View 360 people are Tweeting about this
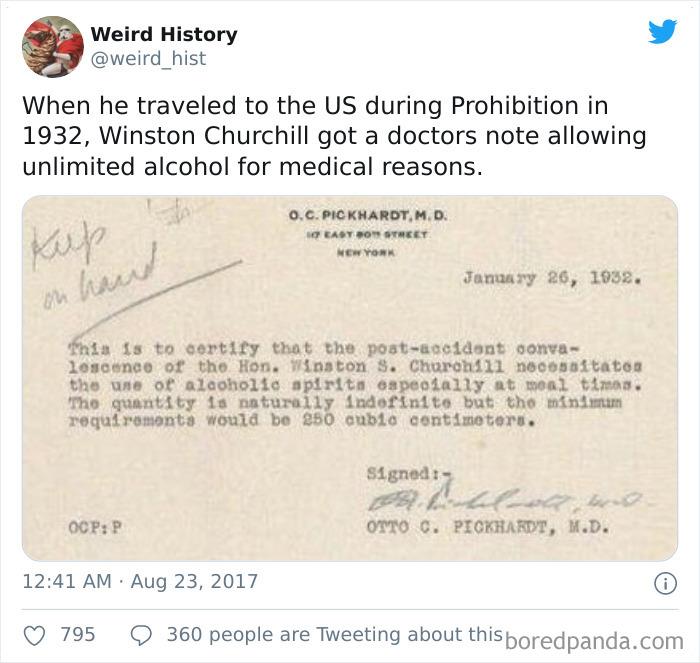Viewport: 700px width, 663px height. [335, 634]
